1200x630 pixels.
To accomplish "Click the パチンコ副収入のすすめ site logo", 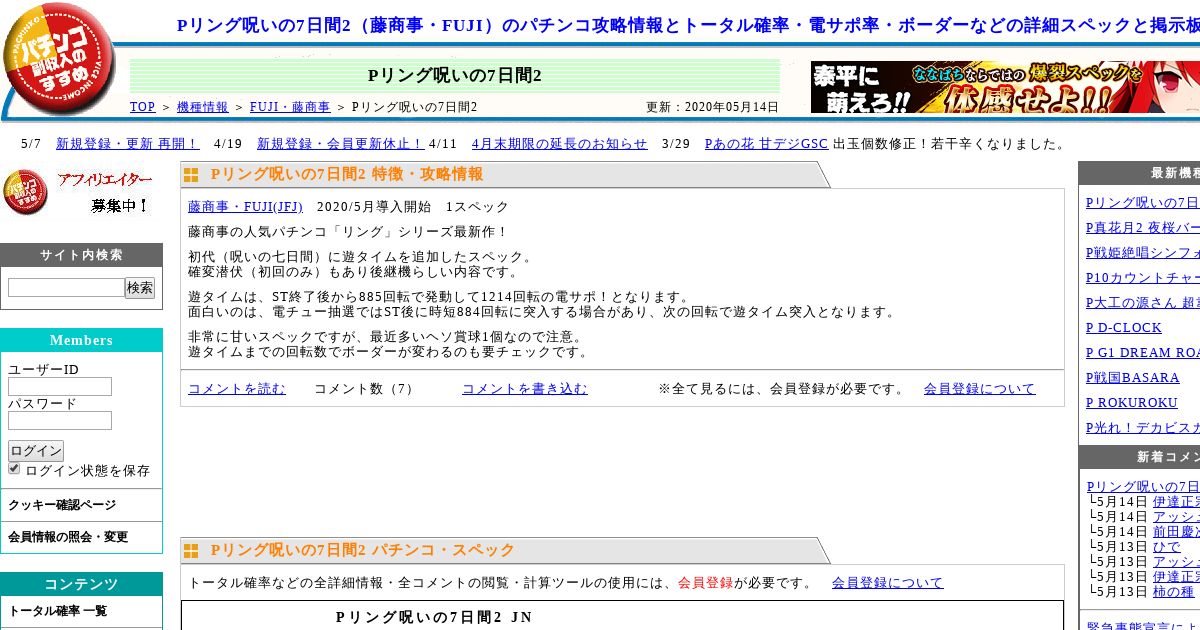I will click(60, 60).
